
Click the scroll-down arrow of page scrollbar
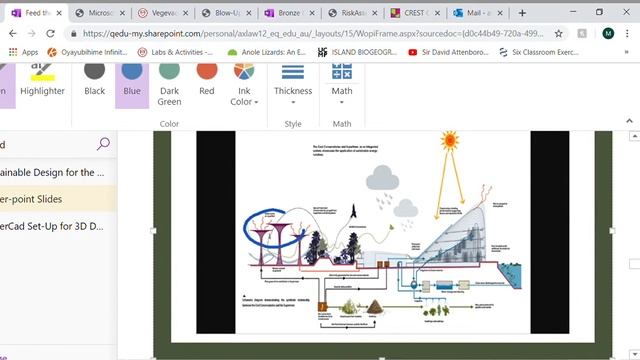click(x=634, y=354)
